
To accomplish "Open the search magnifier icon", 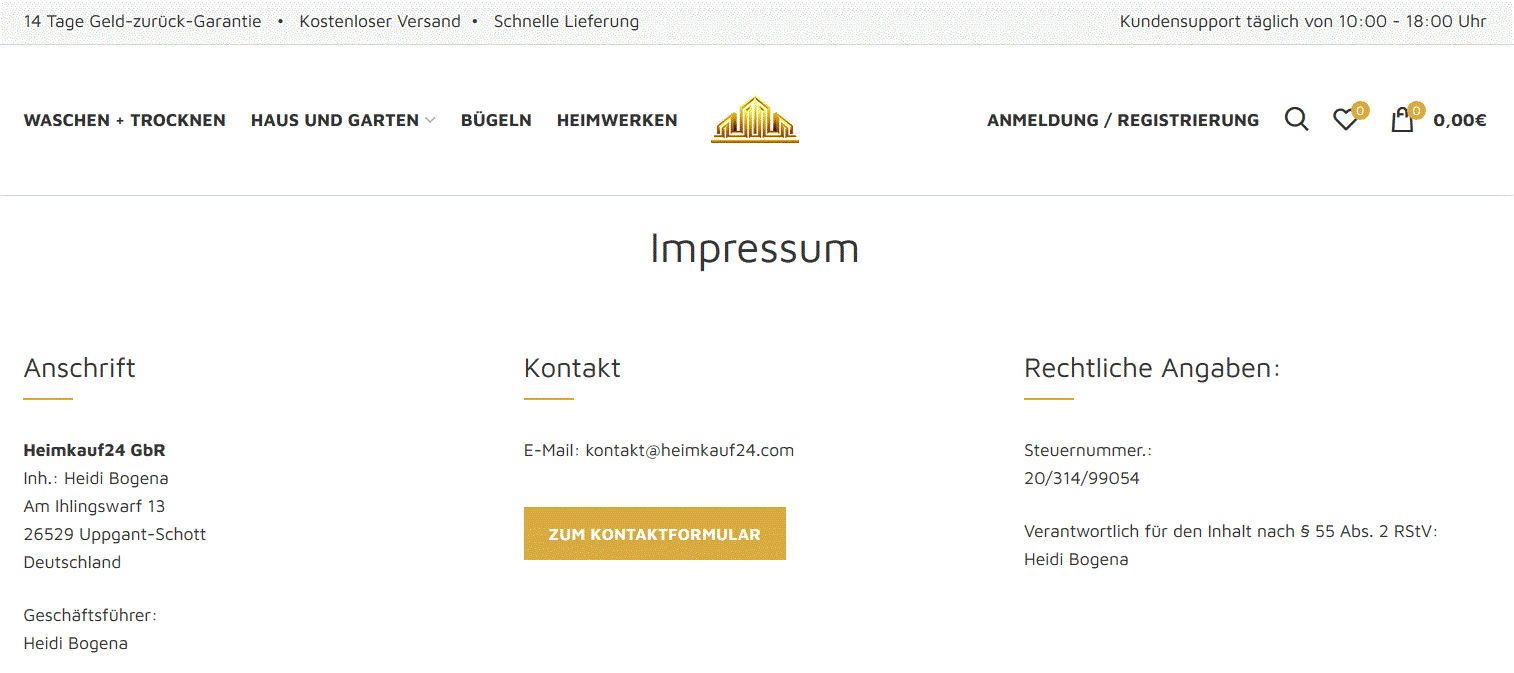I will tap(1296, 120).
